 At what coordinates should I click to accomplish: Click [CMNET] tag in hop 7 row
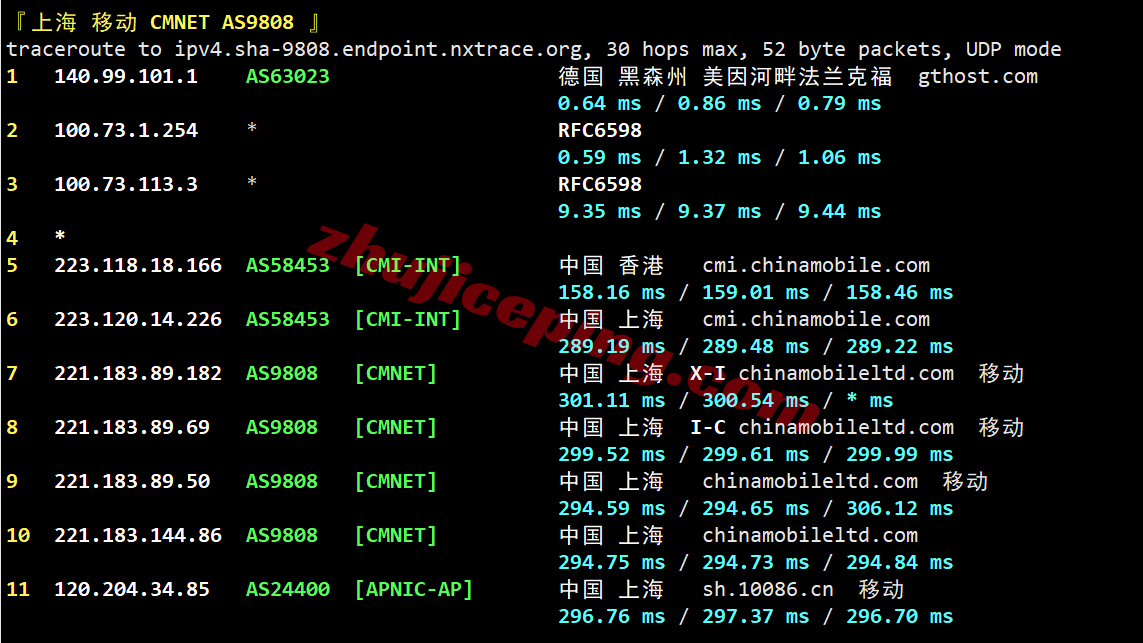tap(396, 373)
